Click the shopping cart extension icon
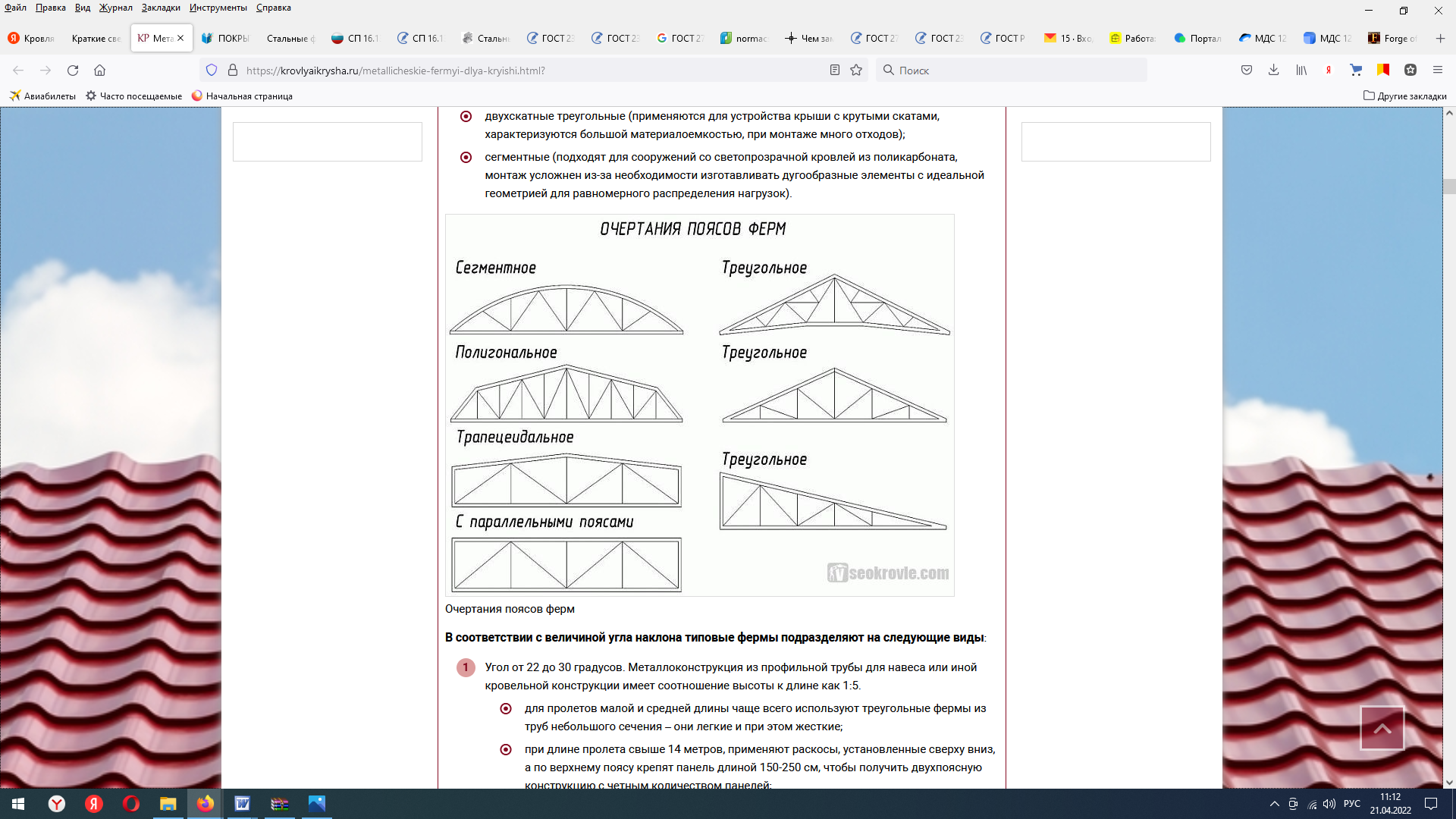The image size is (1456, 819). point(1356,70)
